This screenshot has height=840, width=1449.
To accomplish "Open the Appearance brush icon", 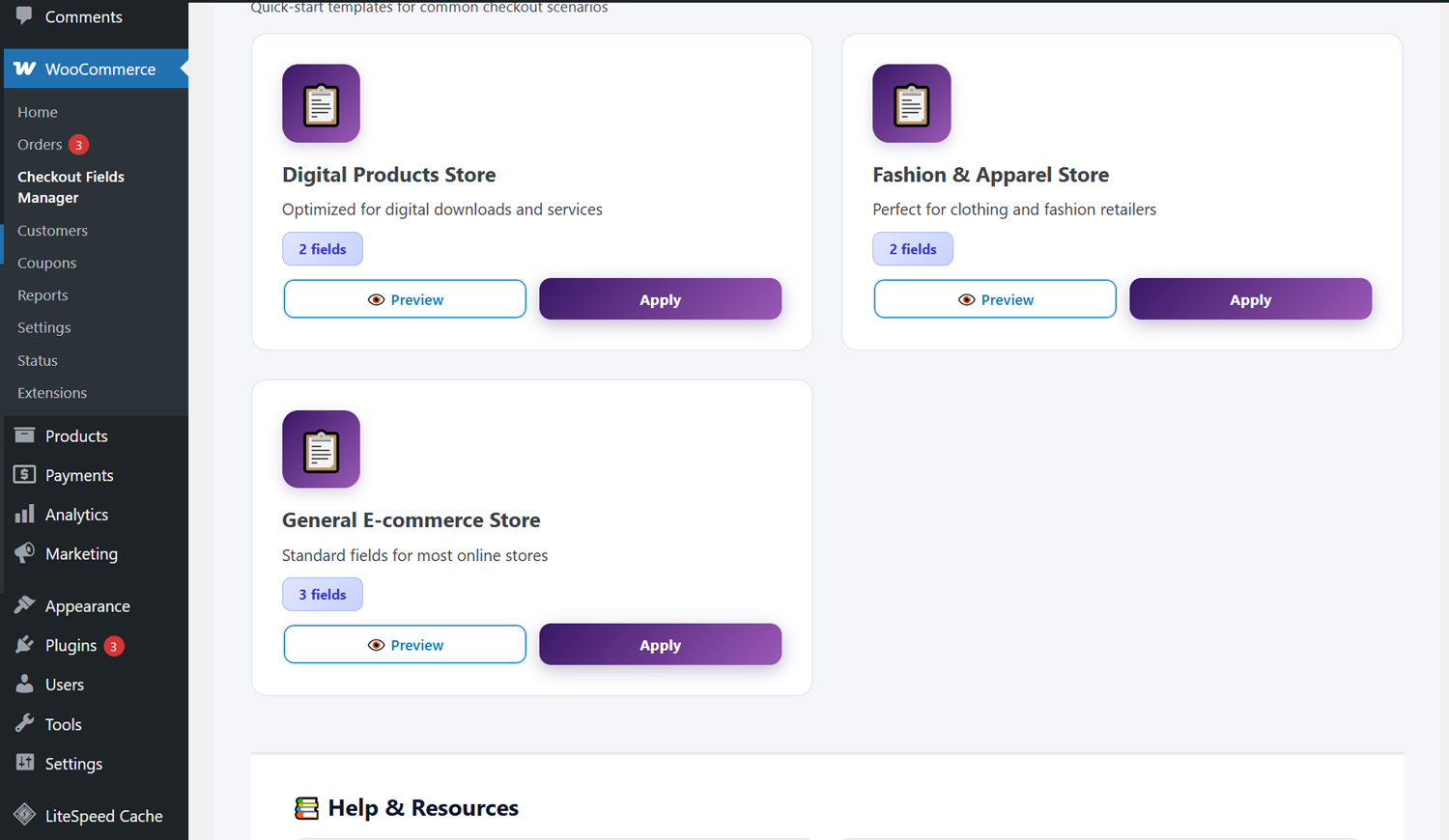I will [x=24, y=605].
